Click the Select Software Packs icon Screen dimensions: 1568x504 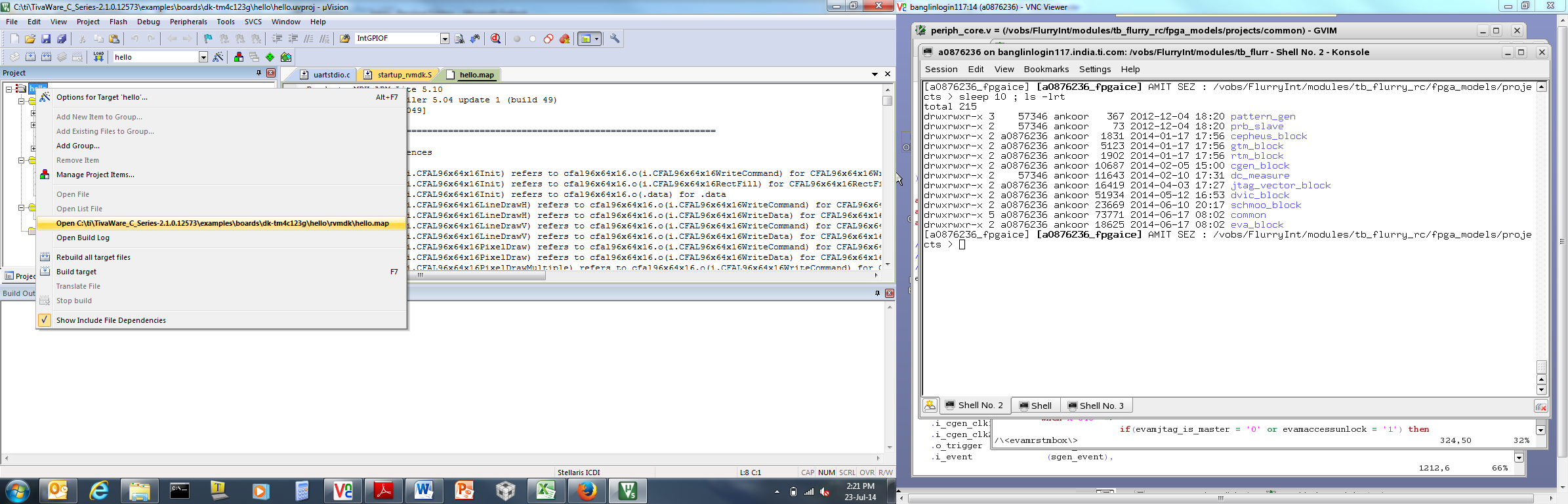[x=286, y=57]
